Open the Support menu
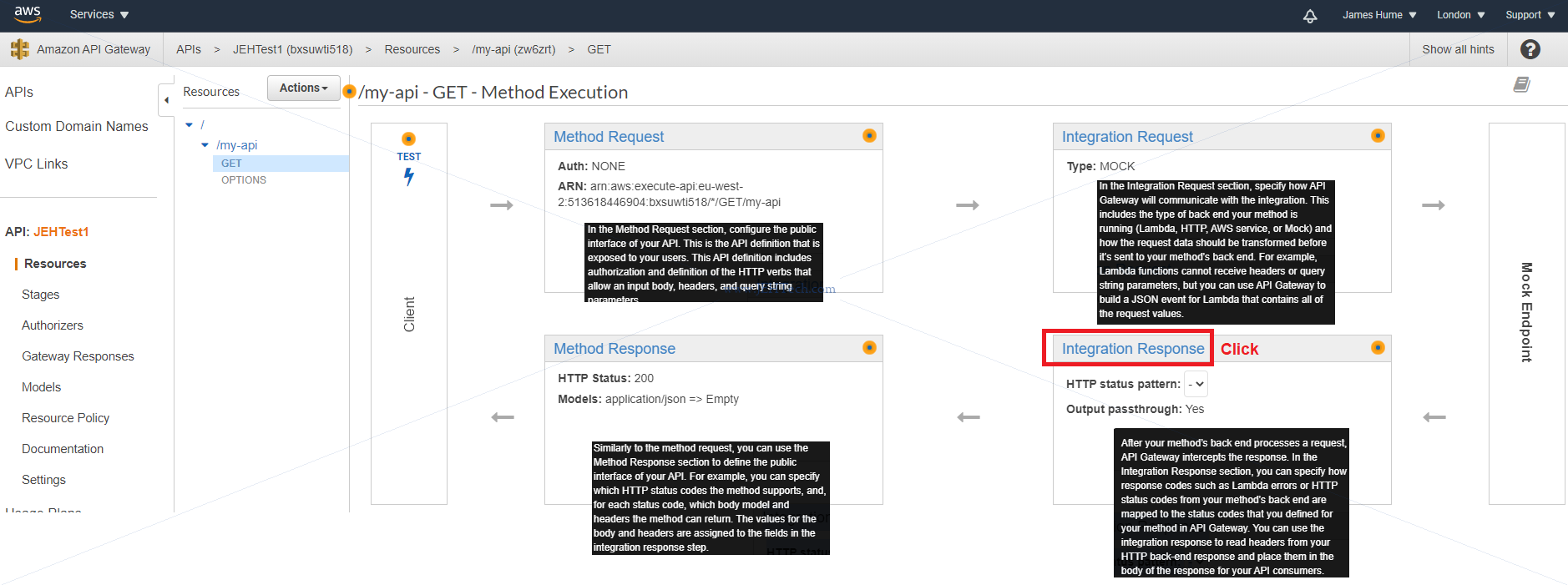 [x=1530, y=15]
